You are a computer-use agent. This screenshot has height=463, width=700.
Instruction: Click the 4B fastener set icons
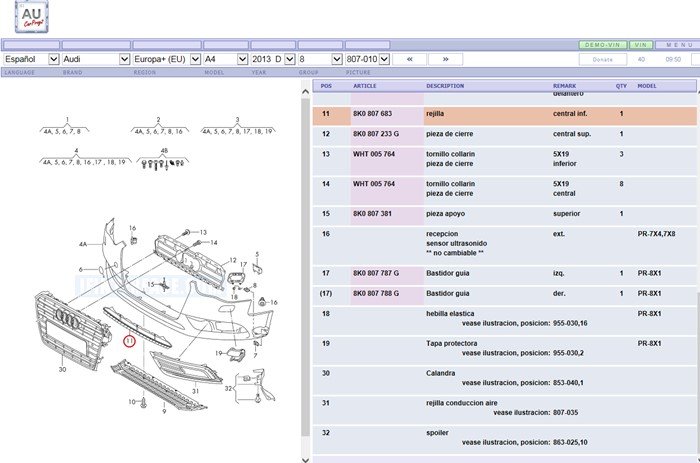[x=163, y=165]
